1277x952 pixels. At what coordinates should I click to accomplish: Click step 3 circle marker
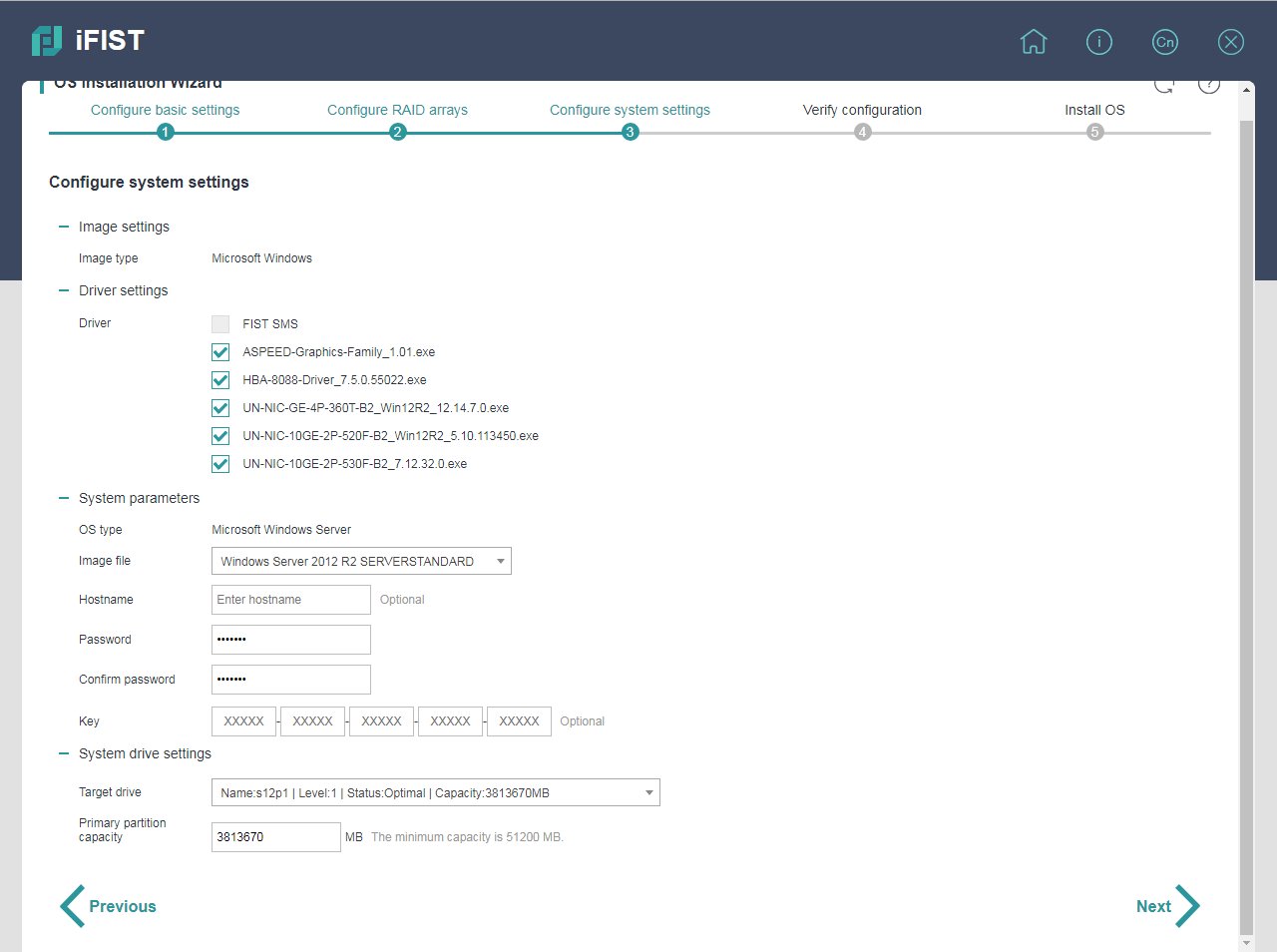click(x=631, y=132)
